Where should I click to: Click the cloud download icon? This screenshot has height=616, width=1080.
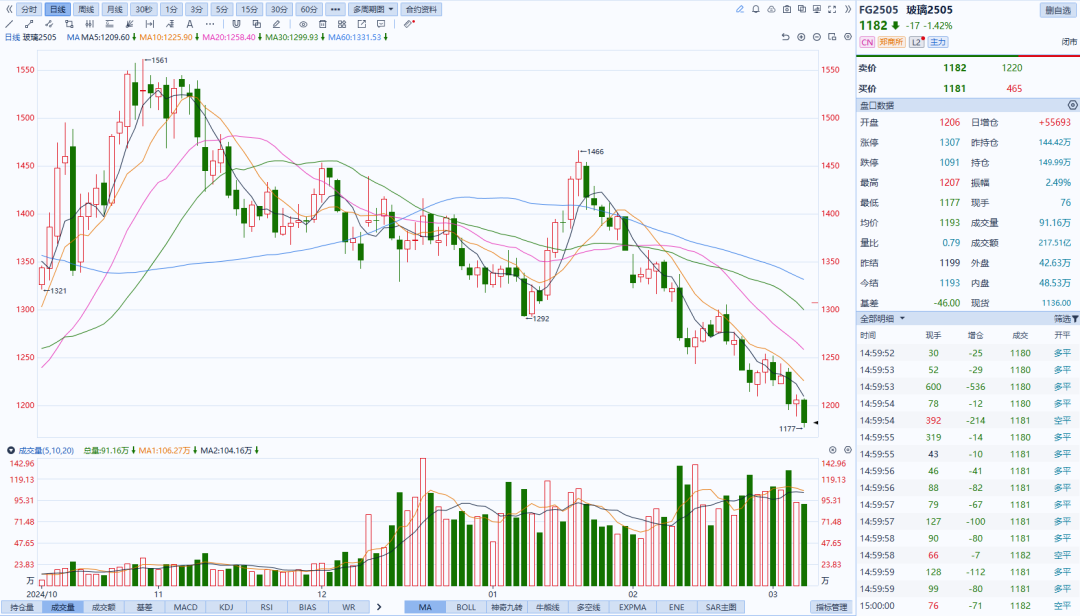pos(771,9)
